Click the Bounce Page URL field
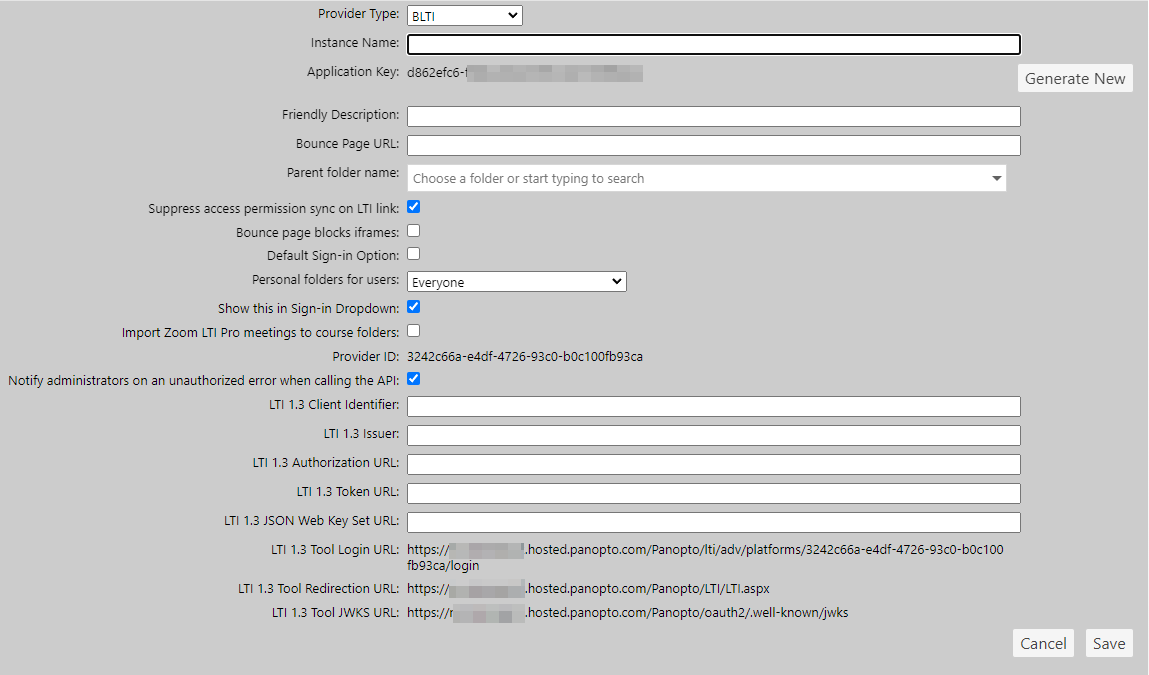Image resolution: width=1149 pixels, height=675 pixels. pos(714,145)
